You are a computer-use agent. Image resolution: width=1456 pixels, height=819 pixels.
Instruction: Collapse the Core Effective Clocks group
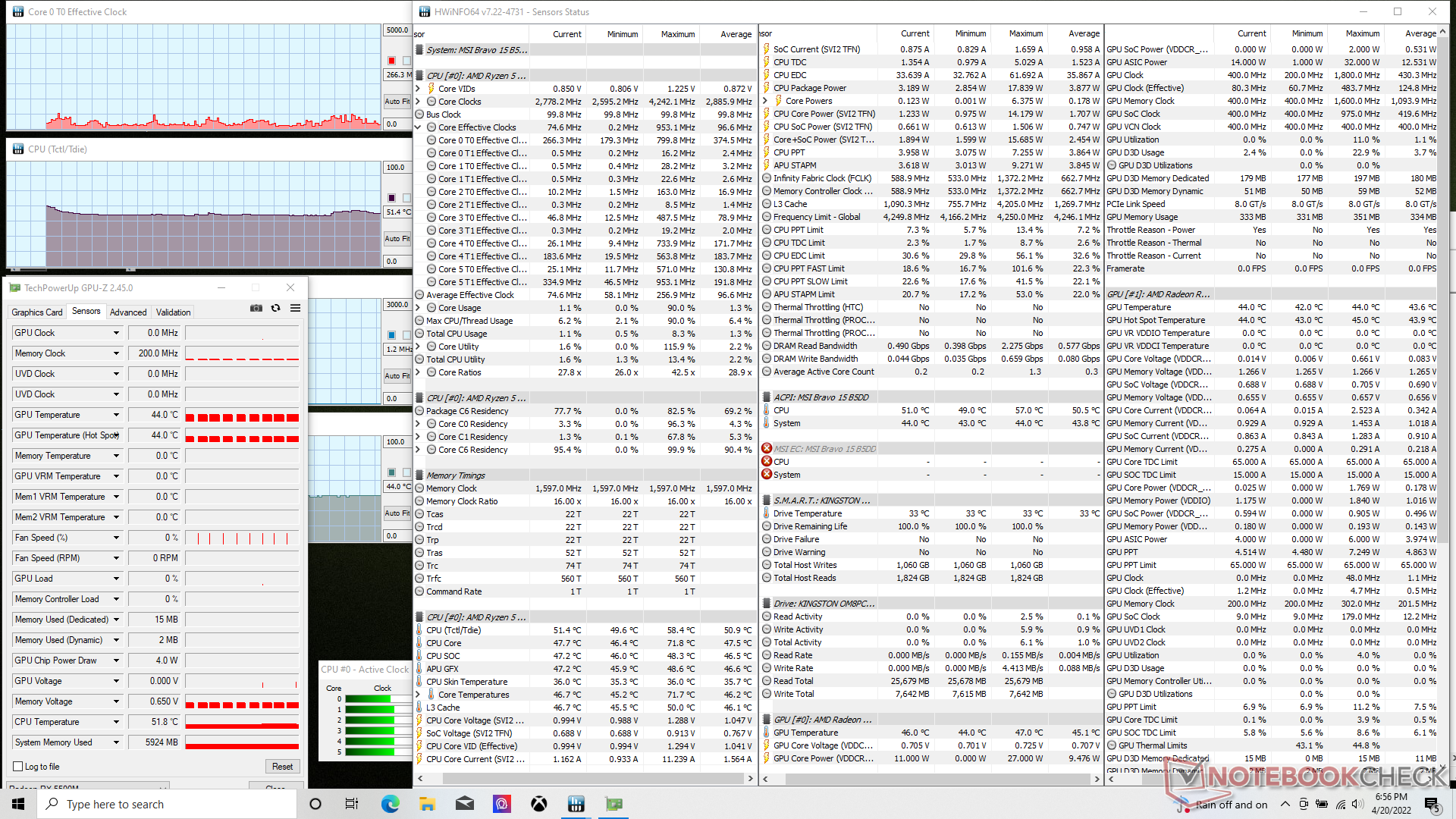tap(419, 127)
